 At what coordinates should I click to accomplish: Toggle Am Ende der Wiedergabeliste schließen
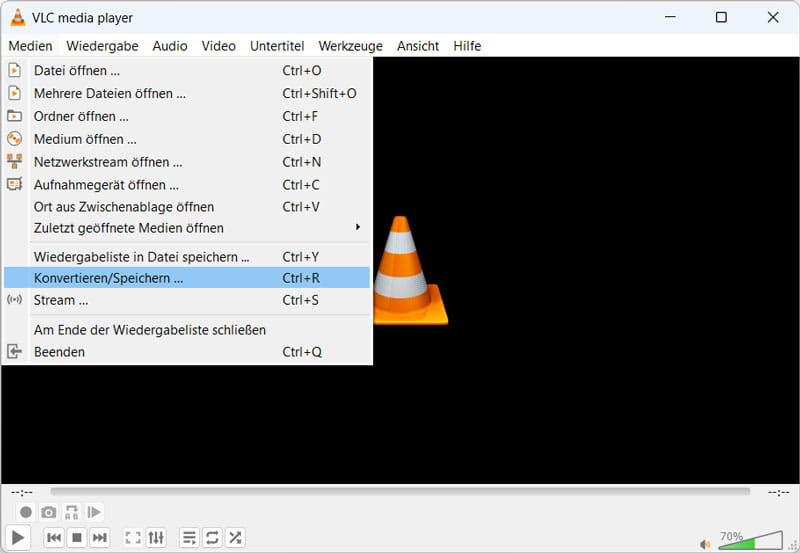187,330
